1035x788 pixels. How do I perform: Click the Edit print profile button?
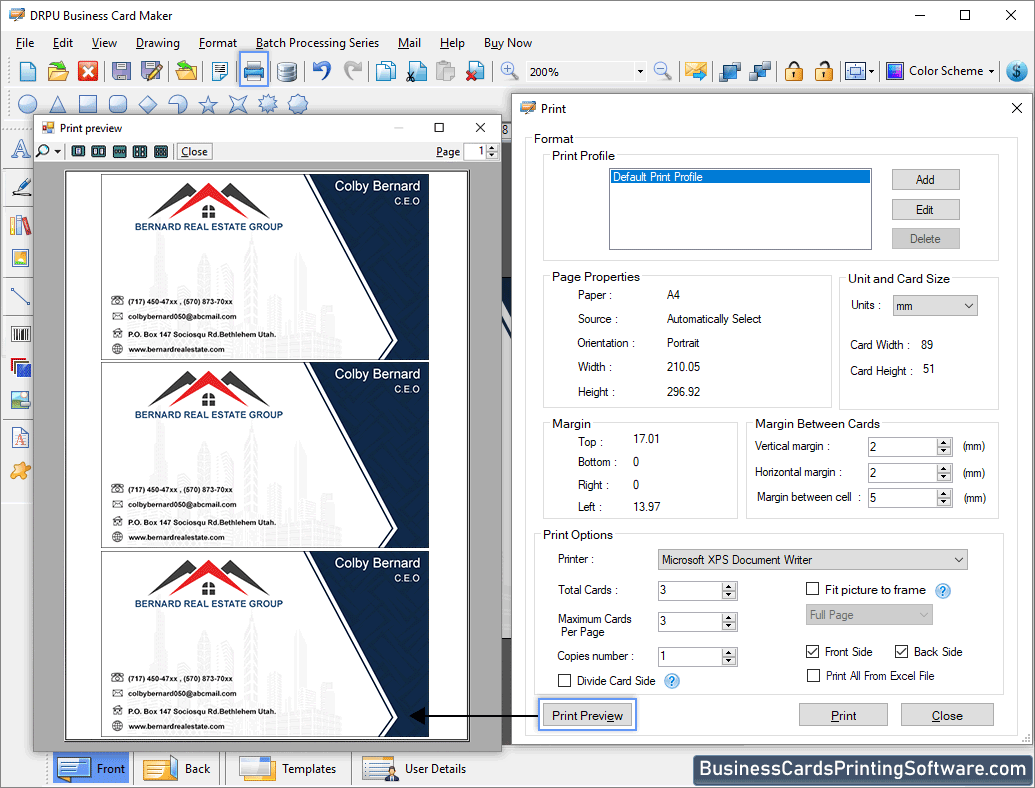(925, 210)
